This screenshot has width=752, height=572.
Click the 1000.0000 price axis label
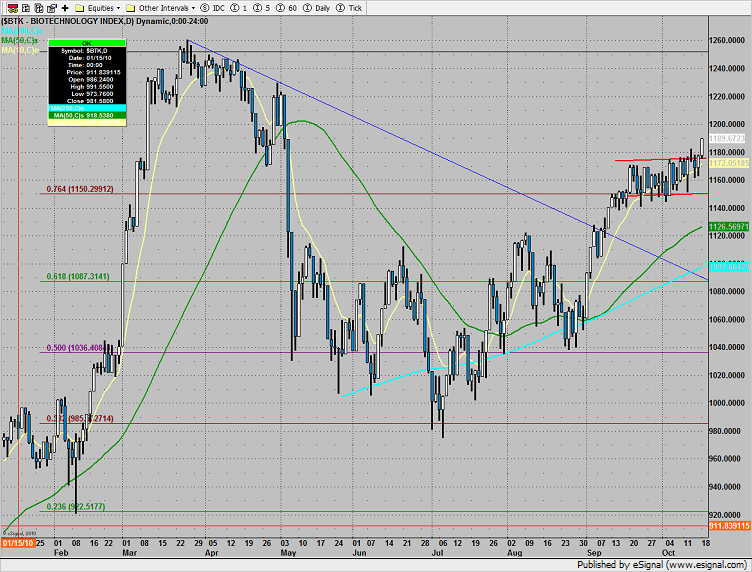pos(727,403)
